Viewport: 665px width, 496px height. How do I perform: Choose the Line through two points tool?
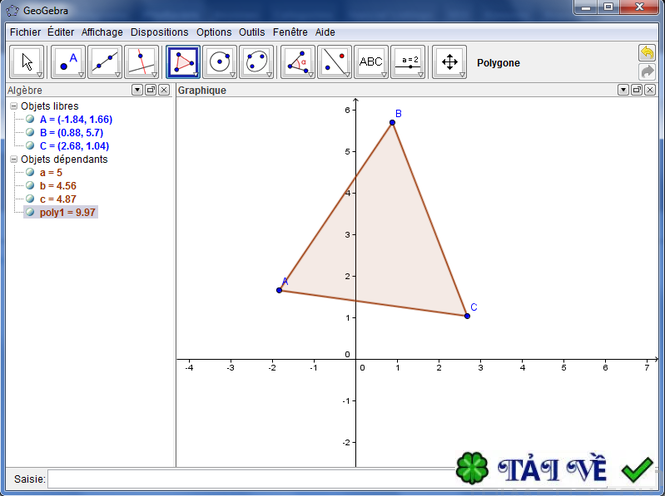[104, 62]
